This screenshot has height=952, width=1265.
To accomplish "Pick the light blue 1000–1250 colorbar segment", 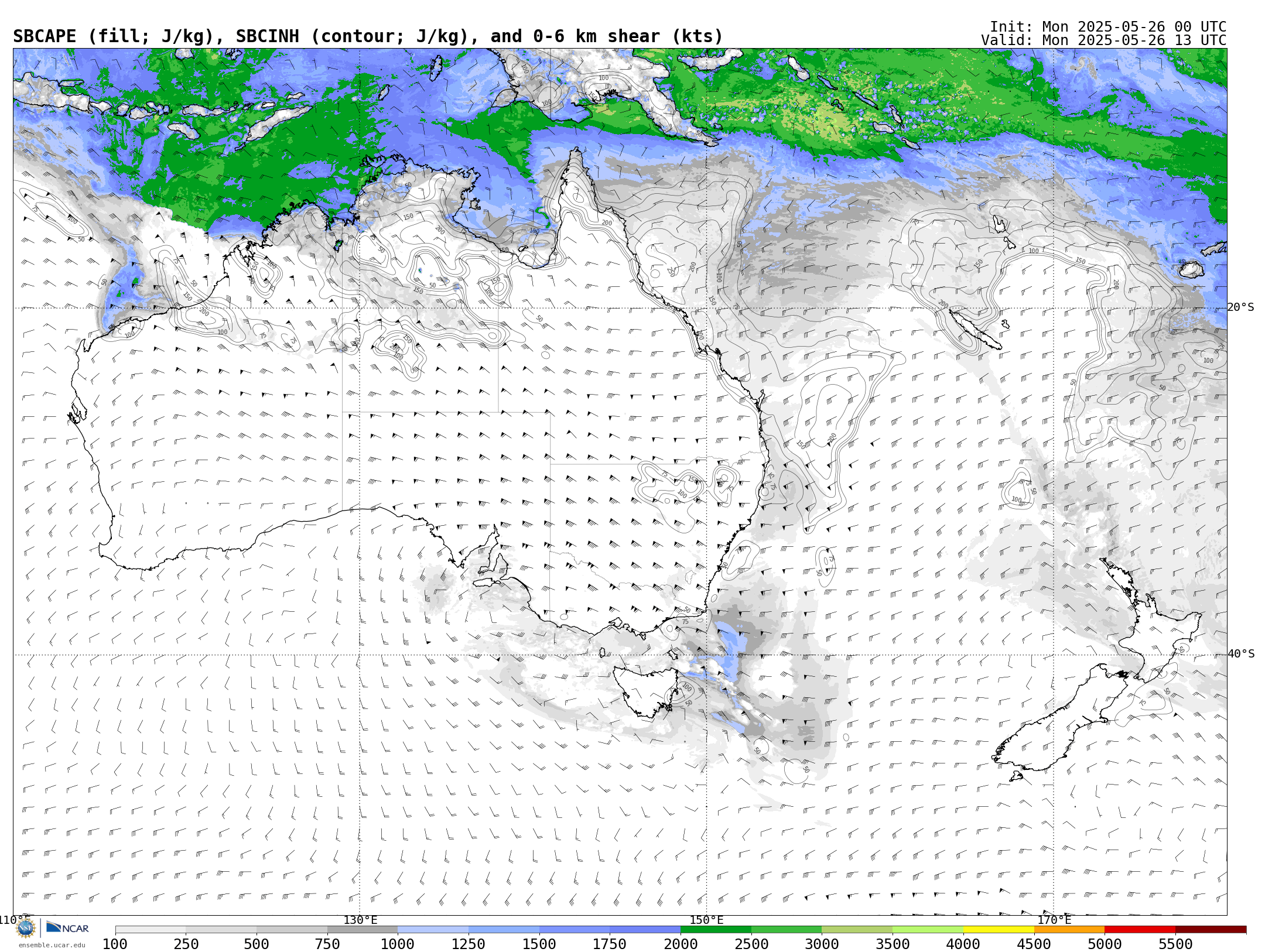I will coord(433,930).
